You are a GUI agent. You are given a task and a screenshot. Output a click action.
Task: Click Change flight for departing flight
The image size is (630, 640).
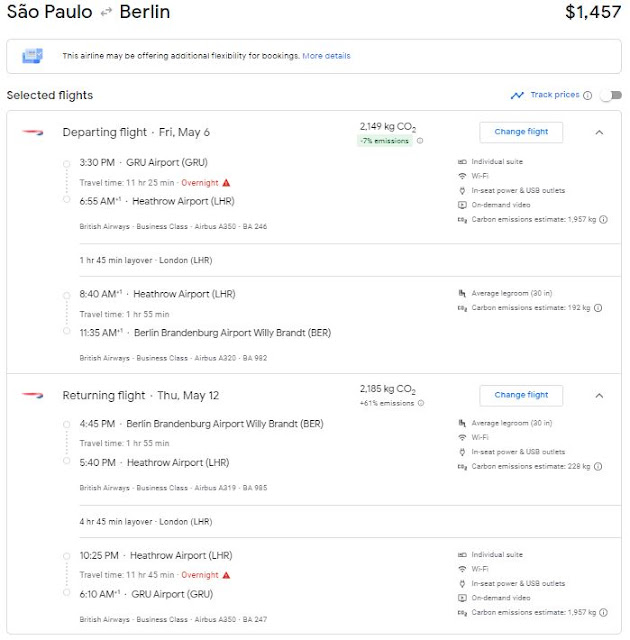(x=521, y=131)
